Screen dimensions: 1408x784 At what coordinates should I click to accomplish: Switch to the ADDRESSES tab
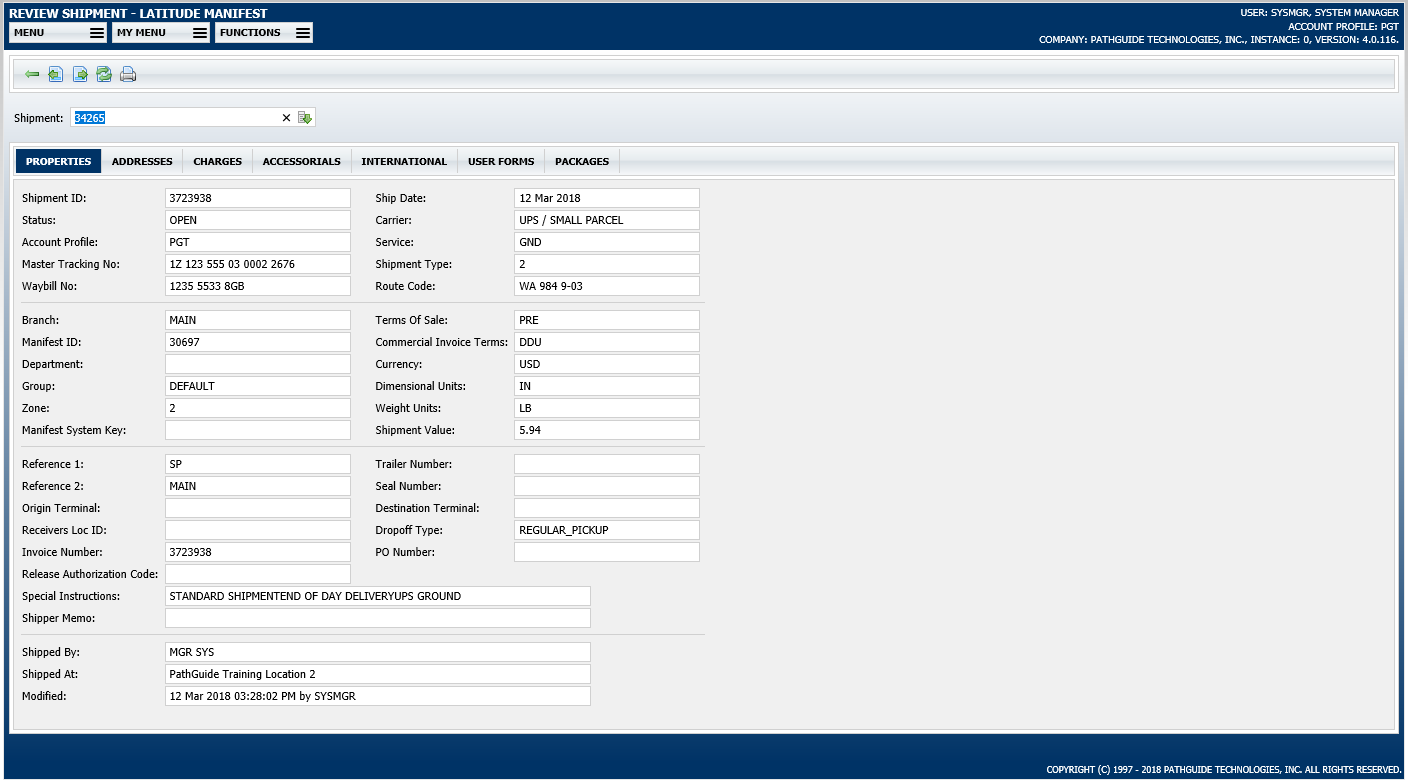tap(142, 161)
